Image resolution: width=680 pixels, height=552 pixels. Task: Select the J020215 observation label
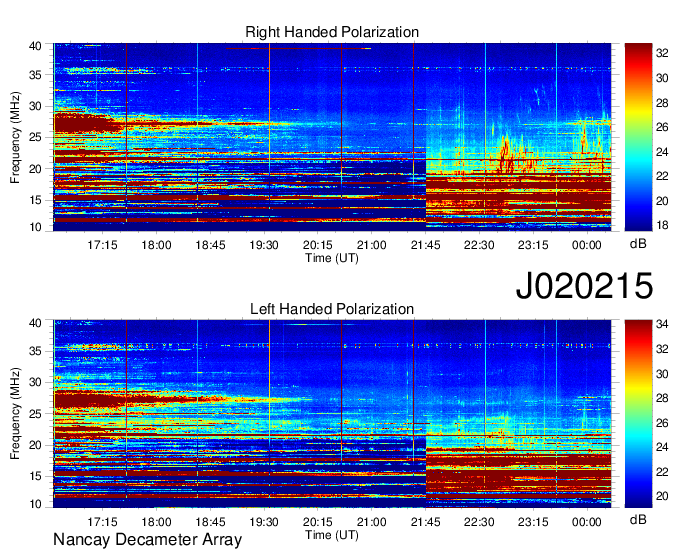[584, 286]
